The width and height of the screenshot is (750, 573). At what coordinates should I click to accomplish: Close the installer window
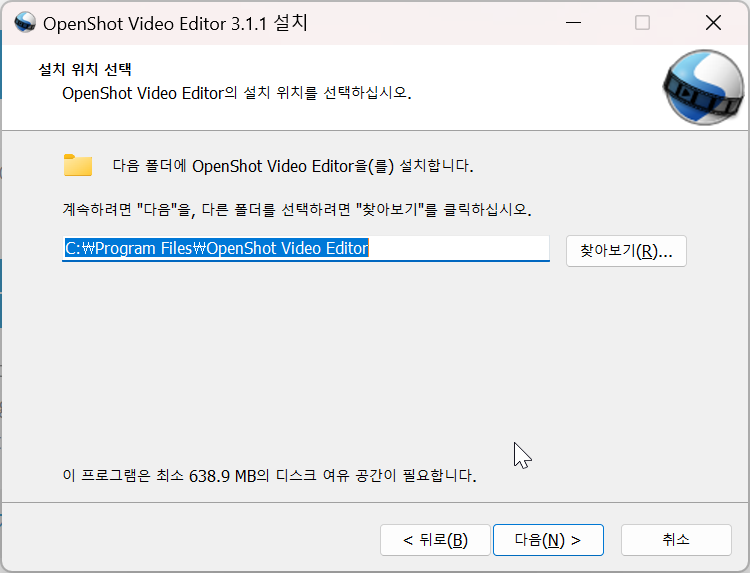click(x=713, y=22)
